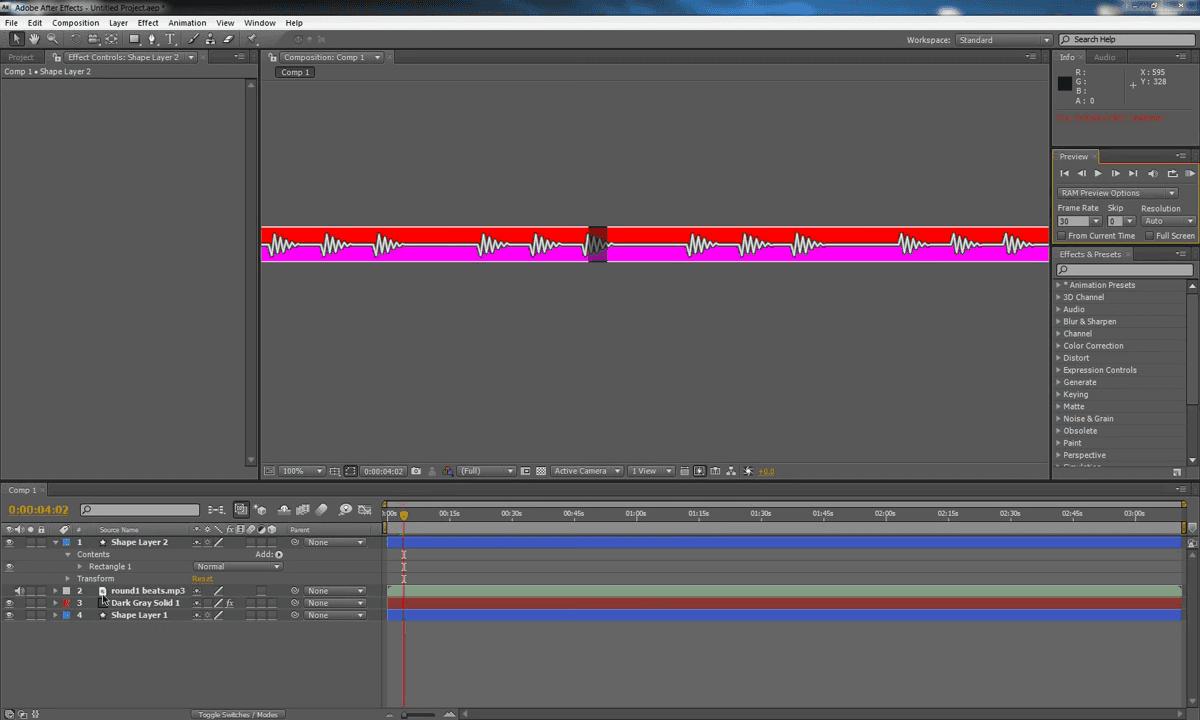Screen dimensions: 1200x720
Task: Toggle the transparency grid checkerboard icon
Action: click(542, 471)
